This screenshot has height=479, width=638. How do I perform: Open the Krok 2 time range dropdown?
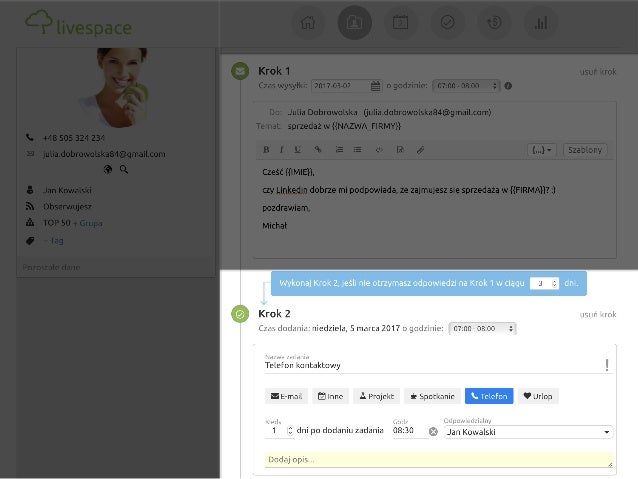tap(482, 328)
